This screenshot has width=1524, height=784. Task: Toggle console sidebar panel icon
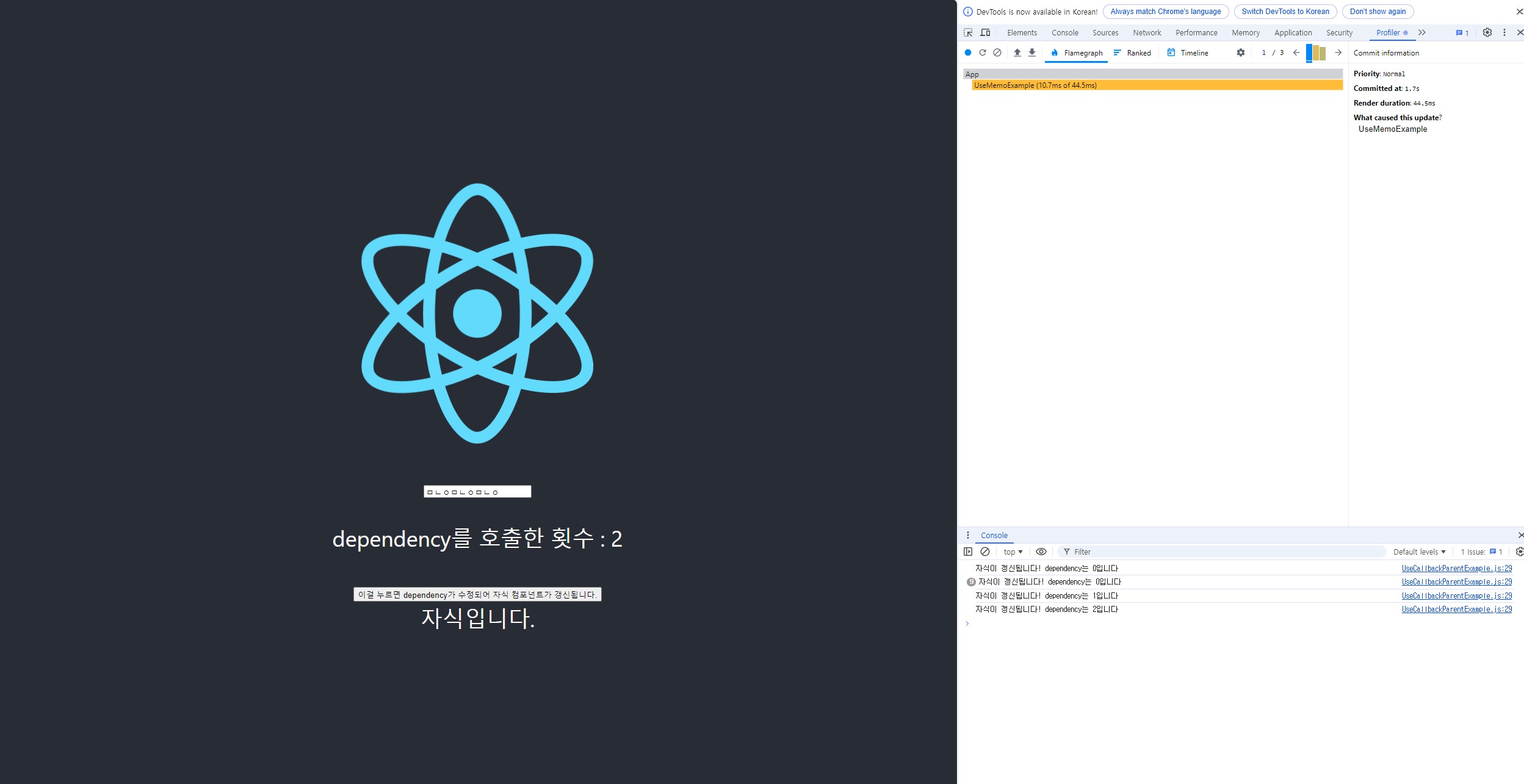pyautogui.click(x=968, y=552)
